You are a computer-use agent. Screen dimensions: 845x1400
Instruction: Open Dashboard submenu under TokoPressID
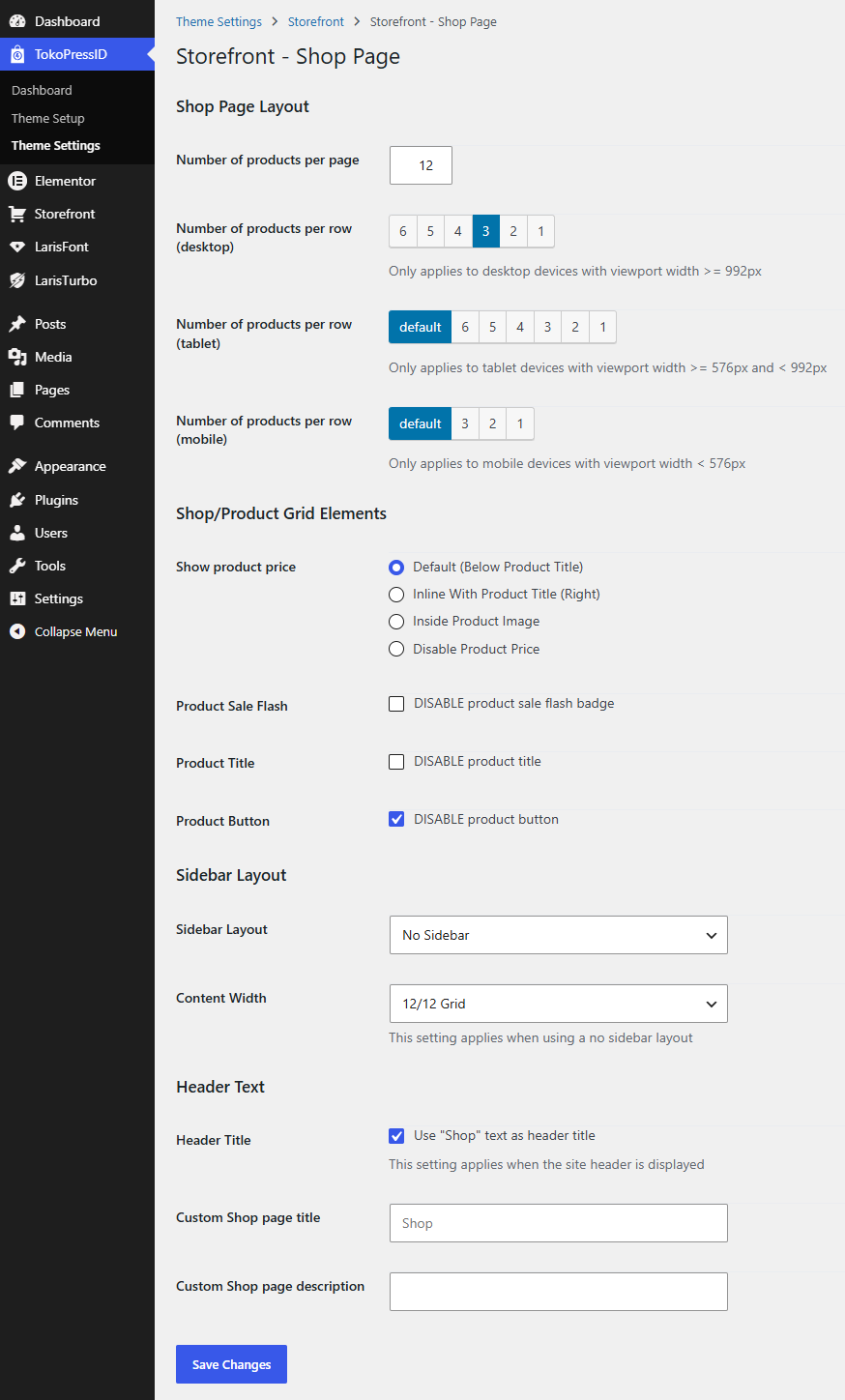click(x=42, y=90)
